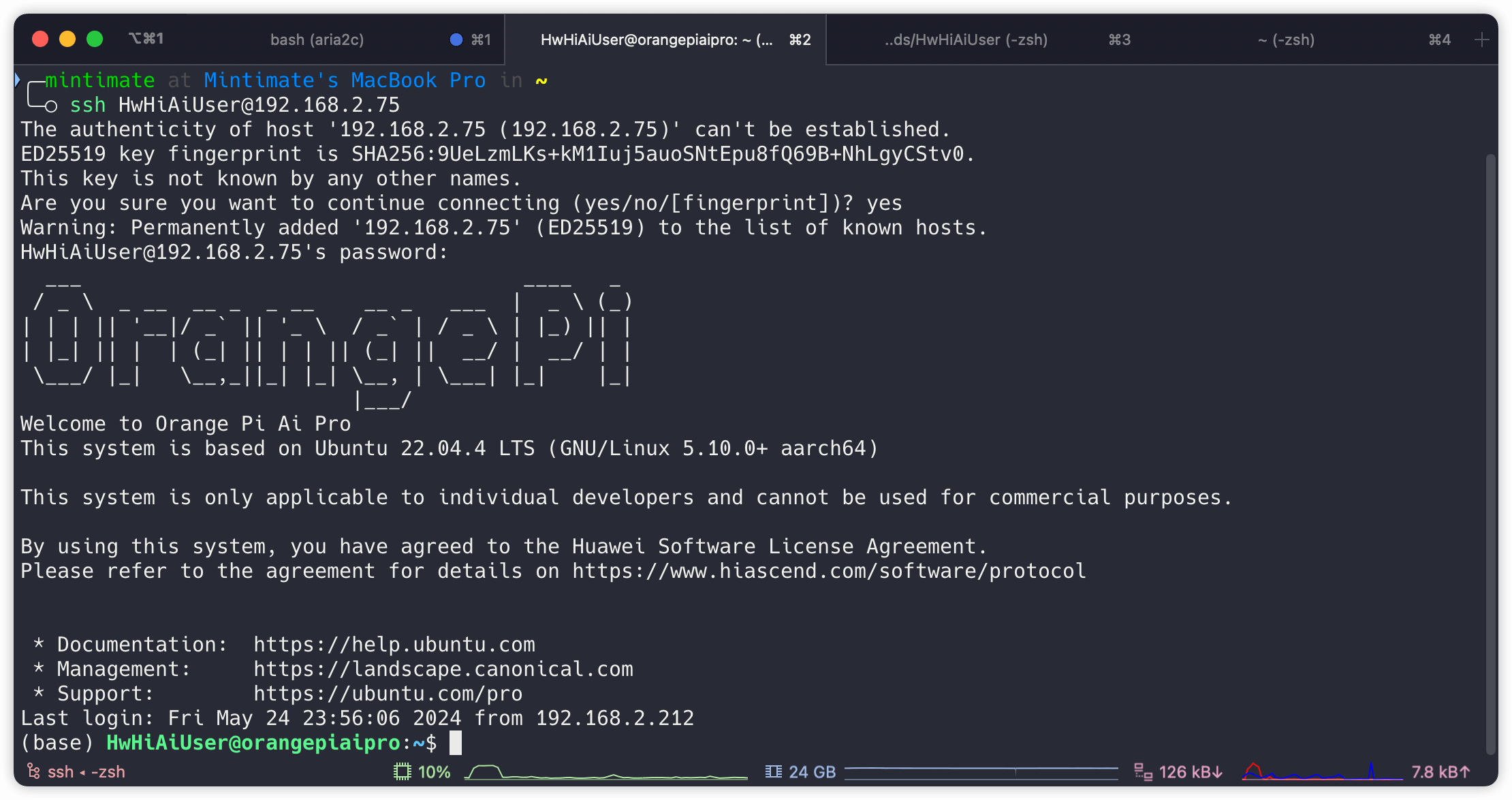Viewport: 1512px width, 800px height.
Task: Click the yellow minimize window button
Action: click(x=67, y=39)
